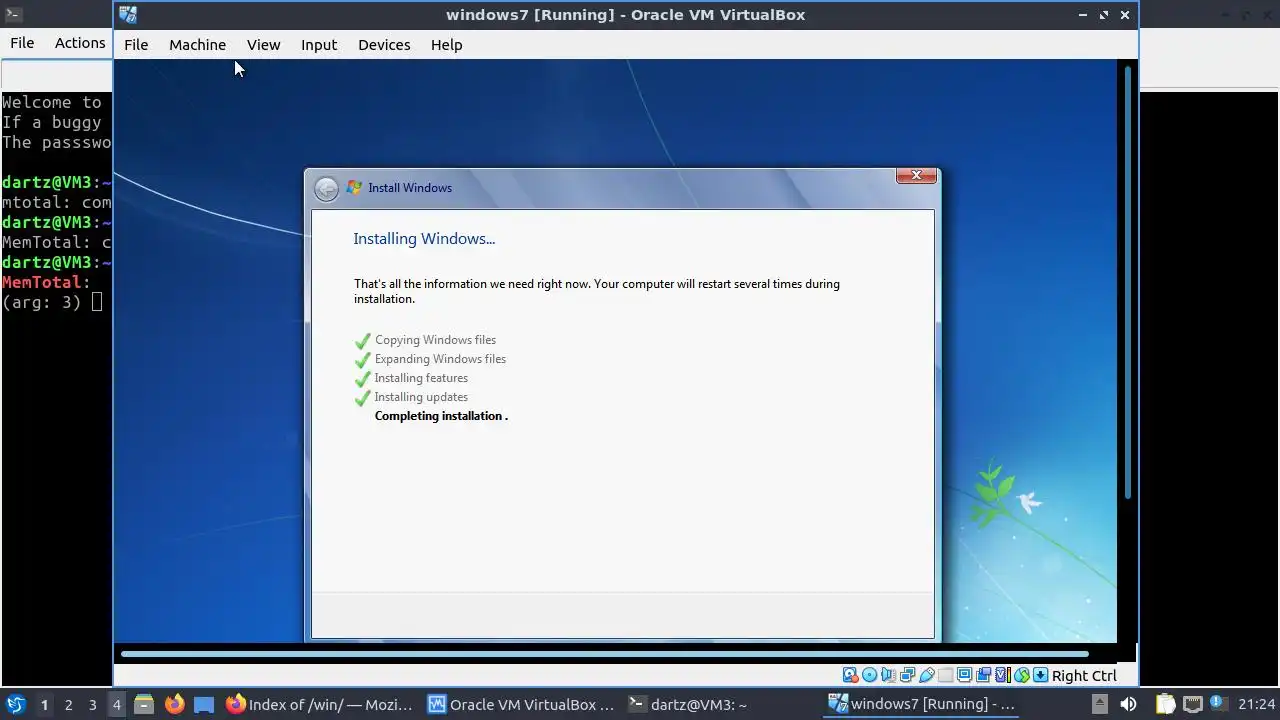1280x720 pixels.
Task: Click the hard disk activity indicator icon
Action: (850, 675)
